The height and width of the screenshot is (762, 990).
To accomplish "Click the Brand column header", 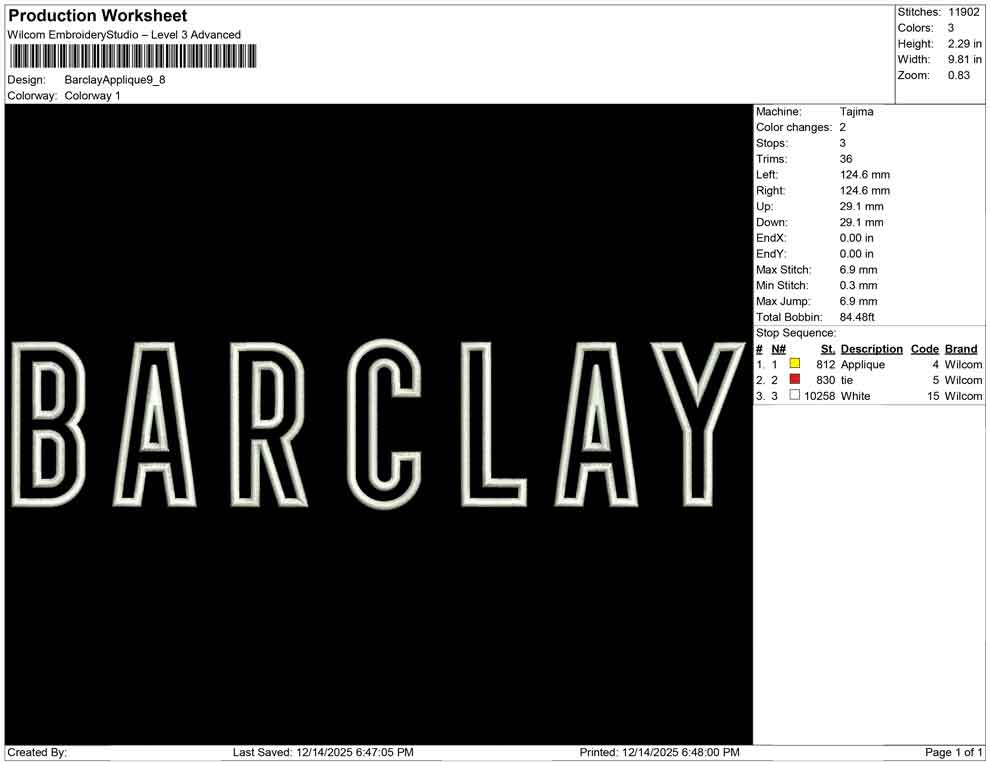I will (x=961, y=349).
